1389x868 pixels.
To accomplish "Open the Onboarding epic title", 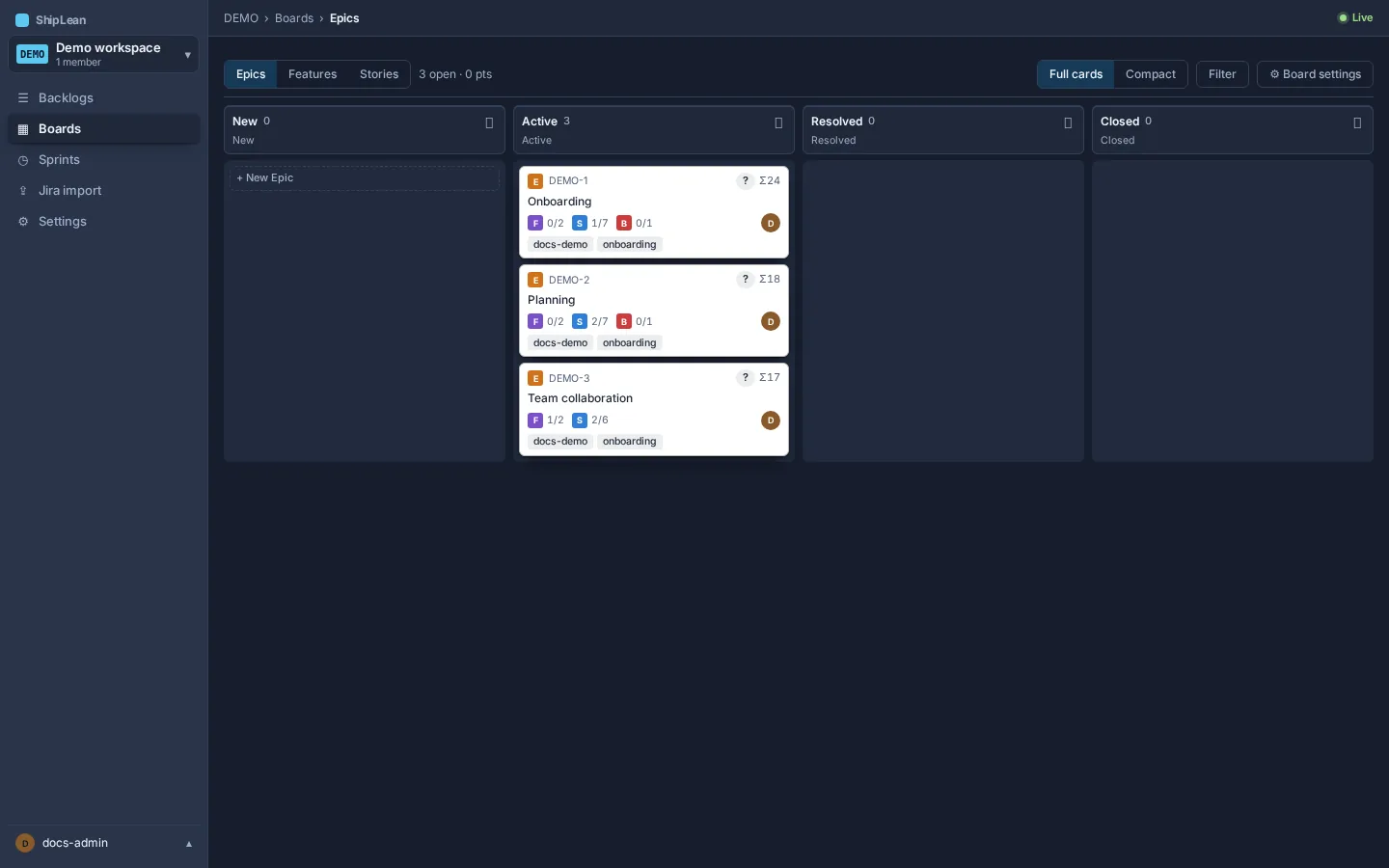I will [x=559, y=202].
